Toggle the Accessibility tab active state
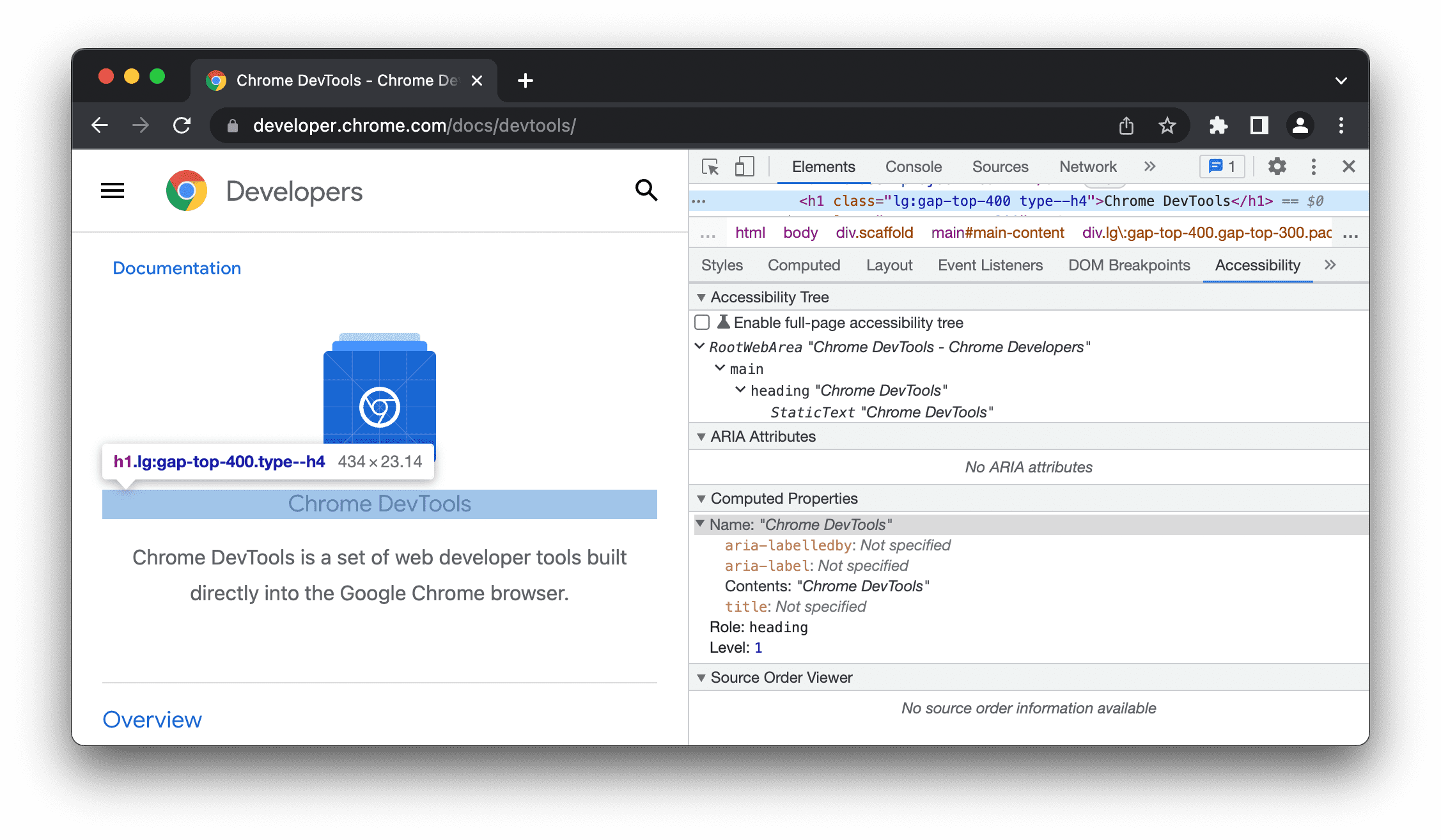The image size is (1441, 840). point(1257,265)
